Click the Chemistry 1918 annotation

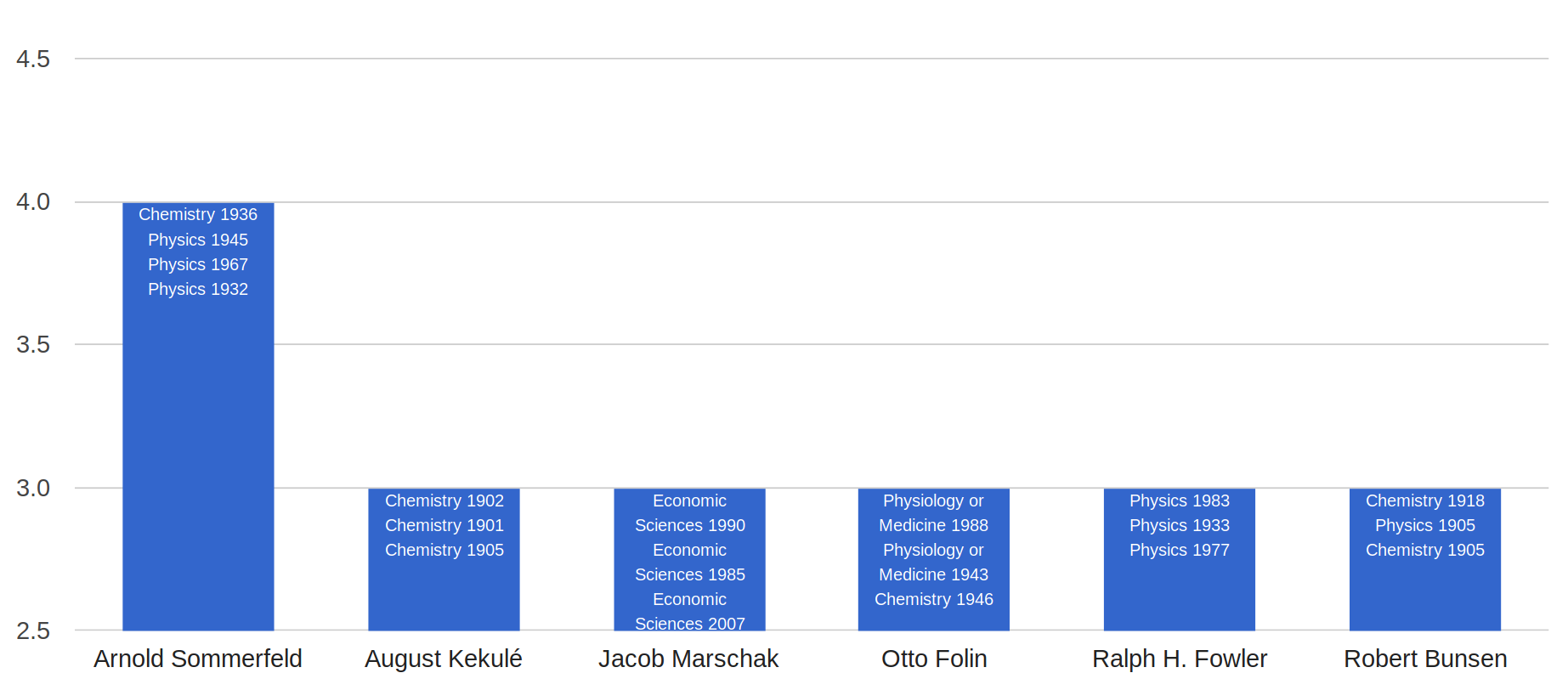1424,501
